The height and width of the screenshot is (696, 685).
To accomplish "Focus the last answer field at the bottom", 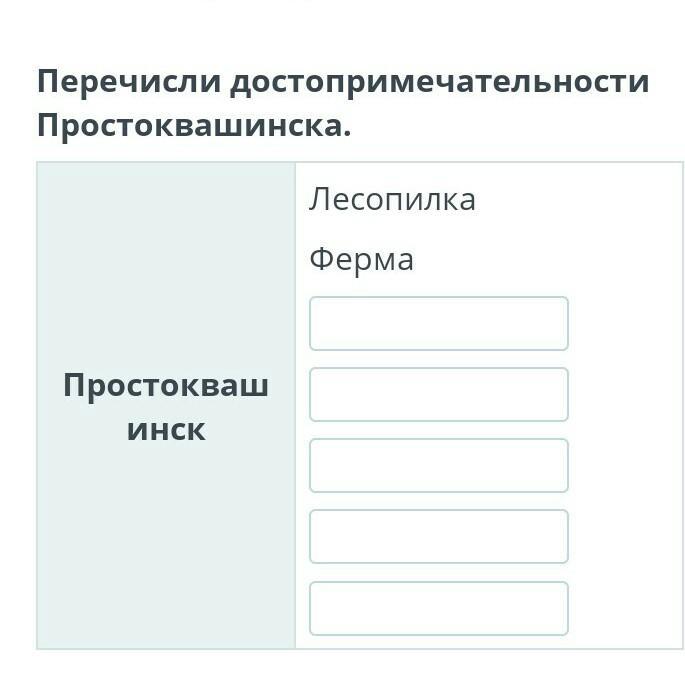I will click(438, 608).
